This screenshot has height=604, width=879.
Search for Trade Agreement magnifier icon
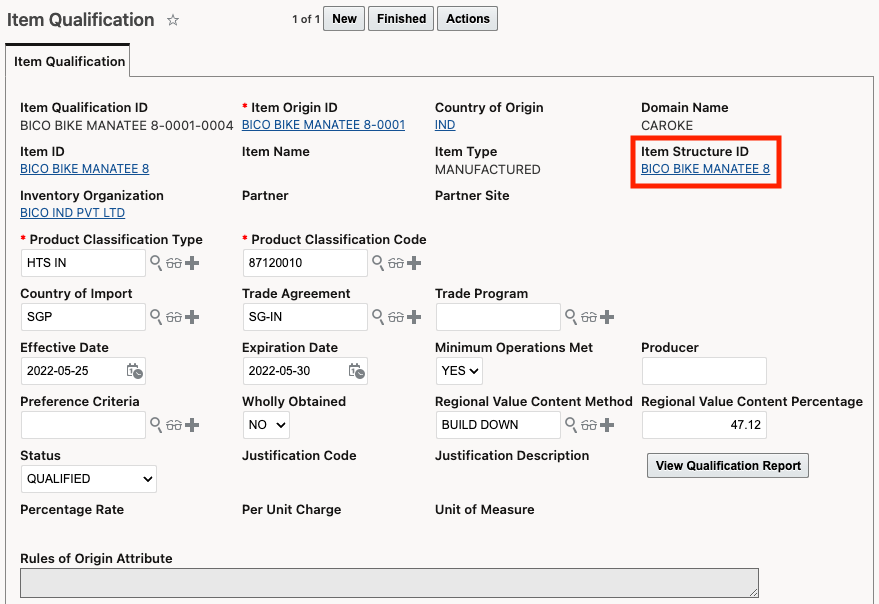click(378, 316)
